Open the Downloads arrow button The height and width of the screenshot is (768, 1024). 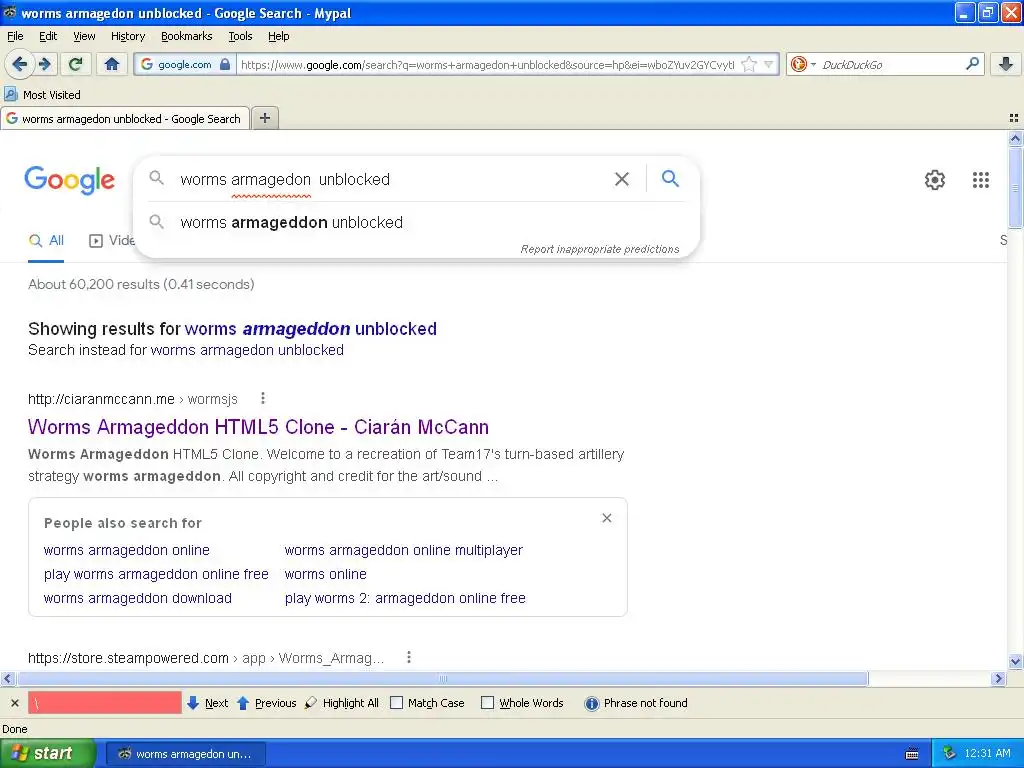[1006, 64]
